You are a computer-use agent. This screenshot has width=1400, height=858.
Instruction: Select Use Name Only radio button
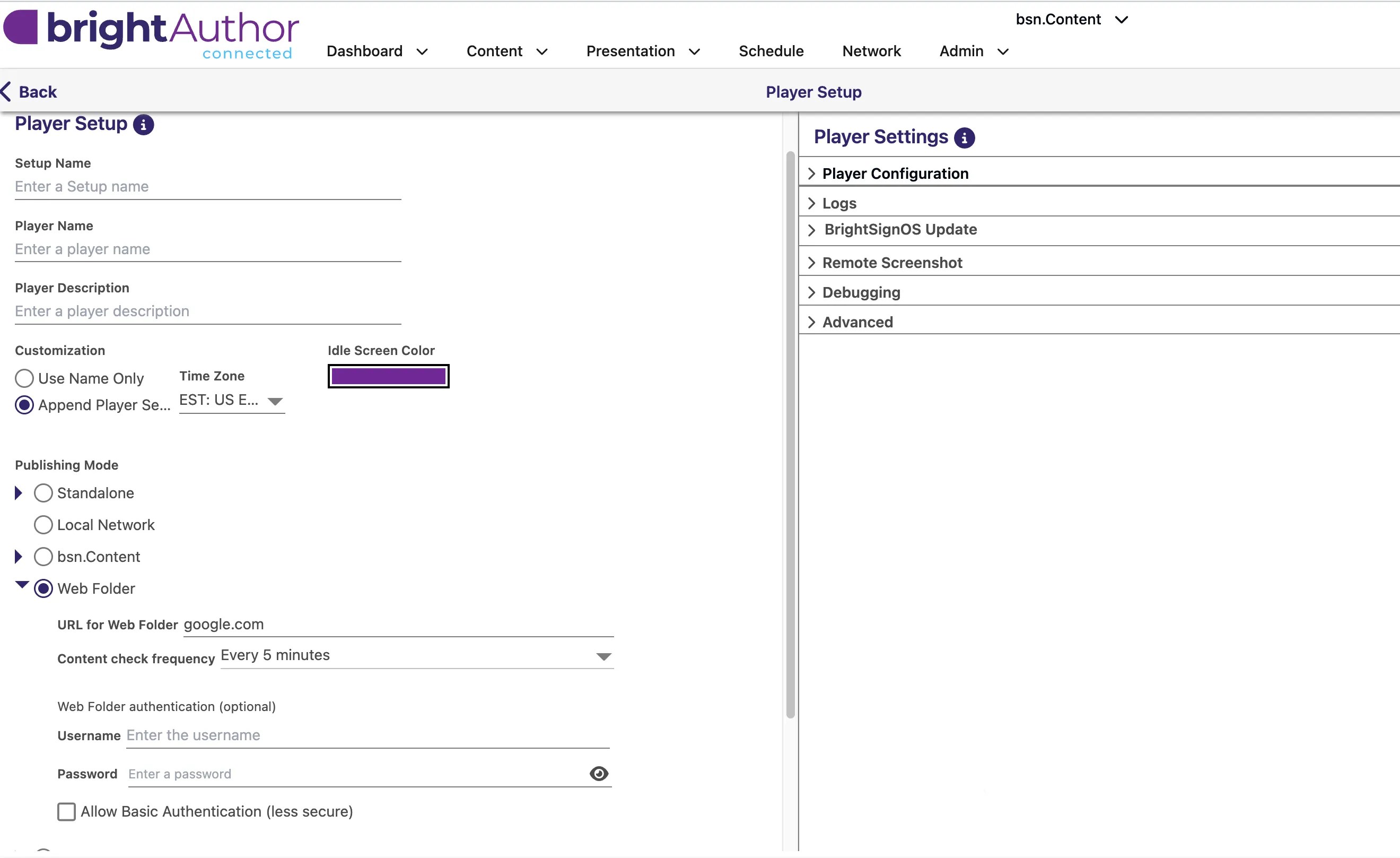click(24, 378)
